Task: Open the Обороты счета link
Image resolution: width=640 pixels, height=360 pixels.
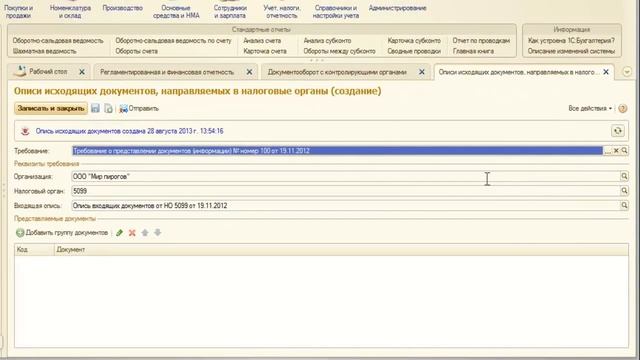Action: pos(136,51)
